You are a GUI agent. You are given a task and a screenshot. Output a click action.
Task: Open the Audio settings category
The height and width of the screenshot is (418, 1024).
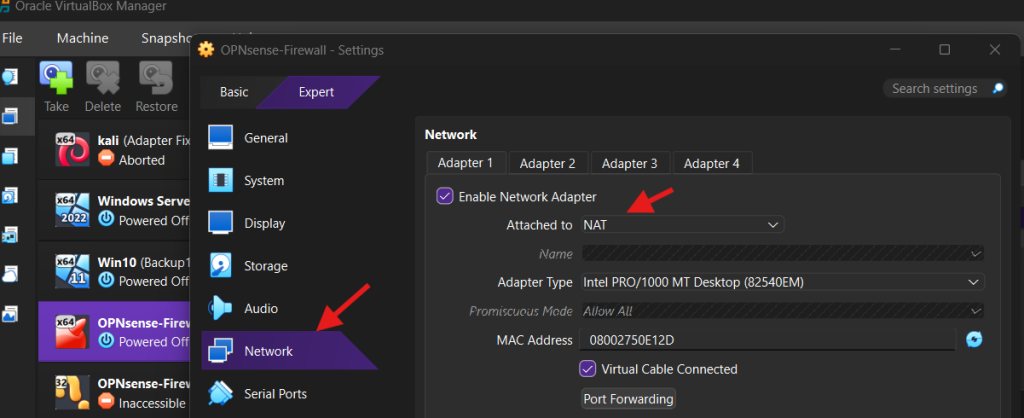(x=260, y=309)
